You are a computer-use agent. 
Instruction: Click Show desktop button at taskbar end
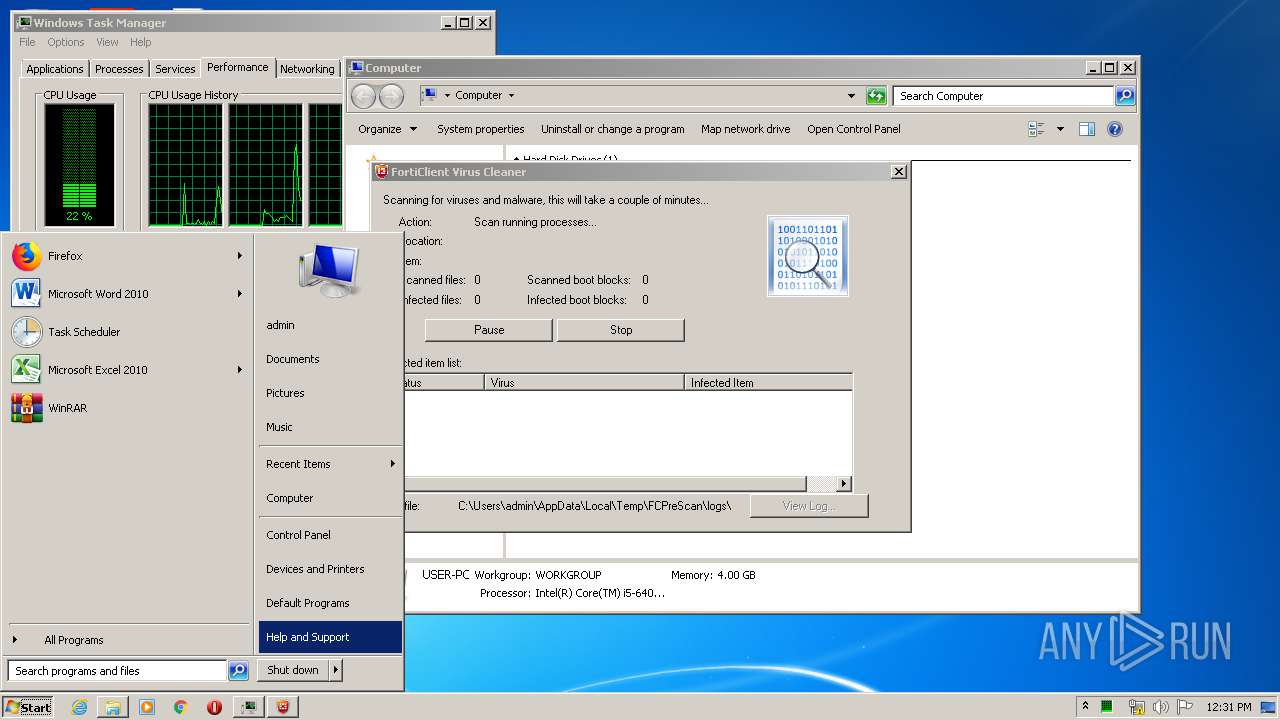(x=1270, y=707)
